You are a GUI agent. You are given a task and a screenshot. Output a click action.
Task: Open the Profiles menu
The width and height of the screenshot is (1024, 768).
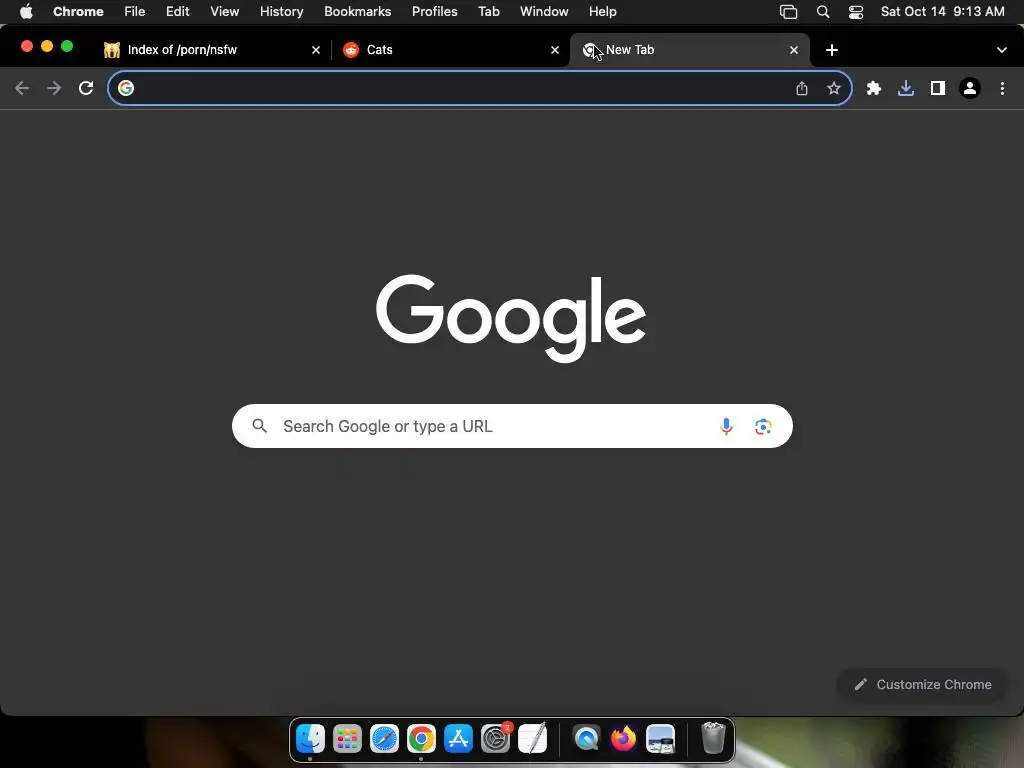pos(434,12)
